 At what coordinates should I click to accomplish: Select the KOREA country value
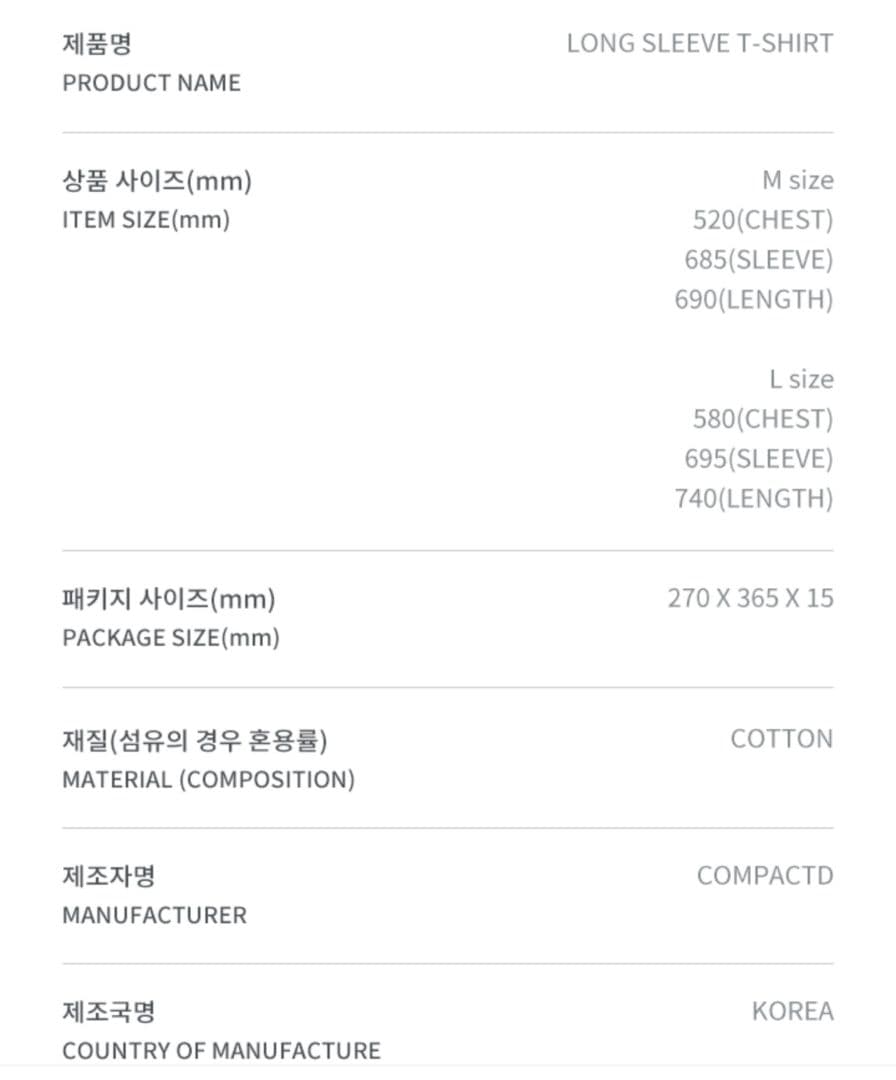(792, 1012)
